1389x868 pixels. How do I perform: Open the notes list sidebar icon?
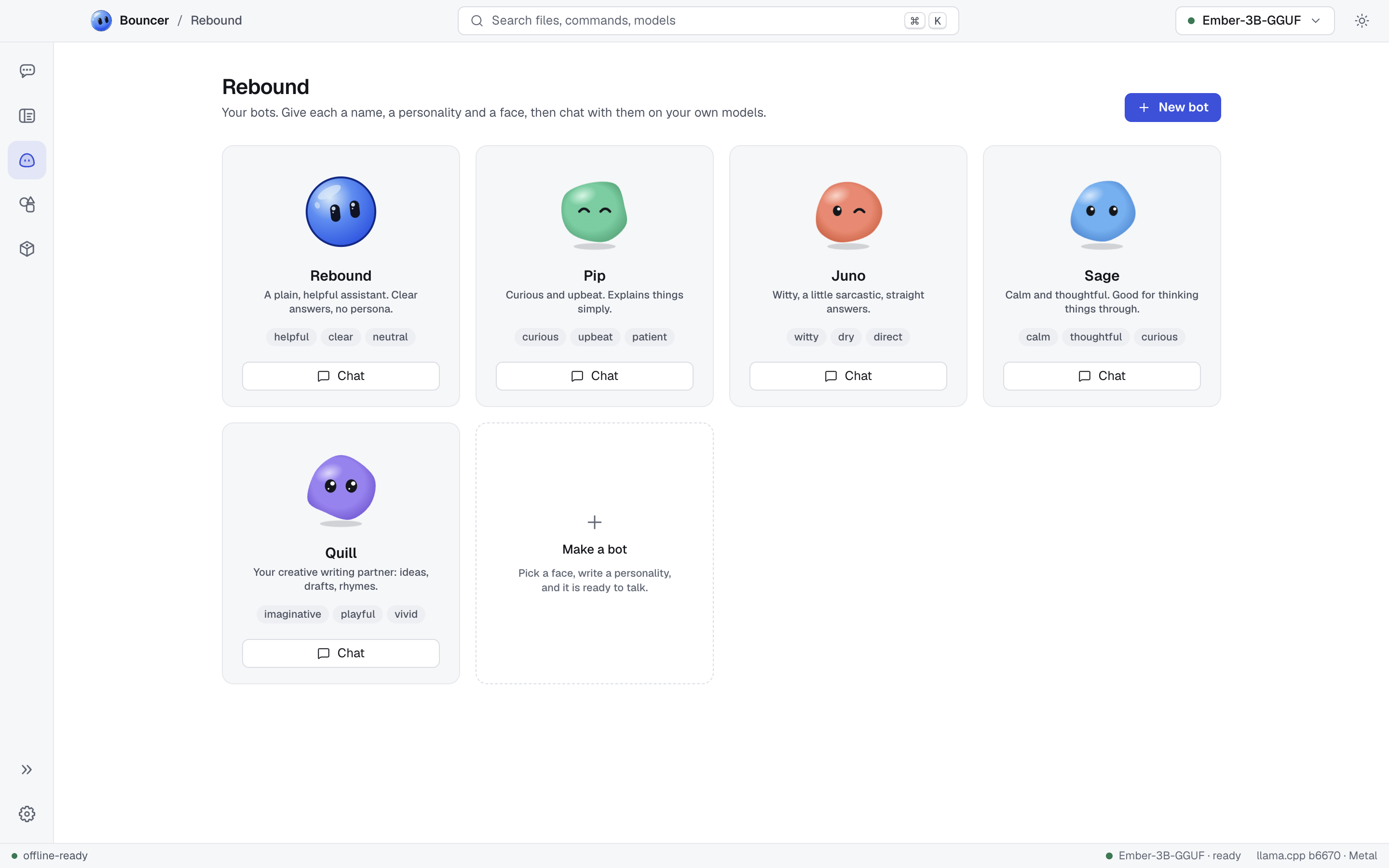(x=27, y=116)
